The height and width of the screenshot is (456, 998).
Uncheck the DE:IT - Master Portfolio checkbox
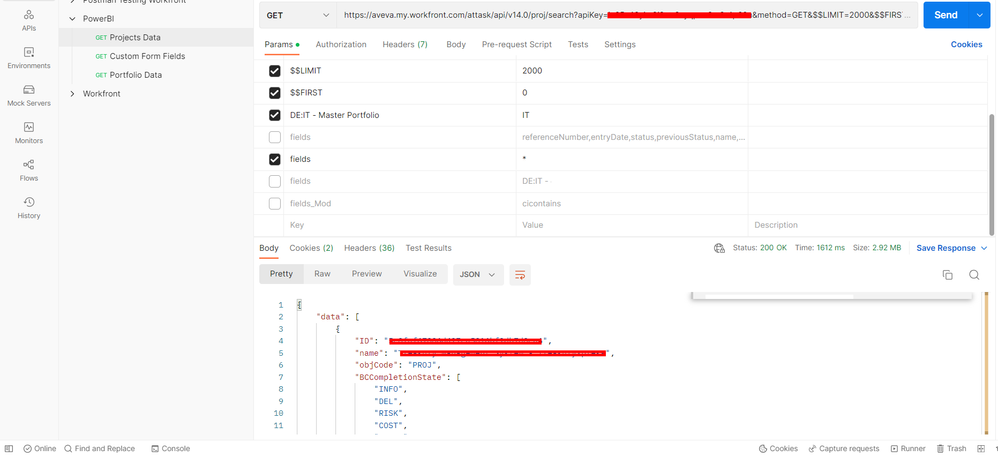[275, 115]
